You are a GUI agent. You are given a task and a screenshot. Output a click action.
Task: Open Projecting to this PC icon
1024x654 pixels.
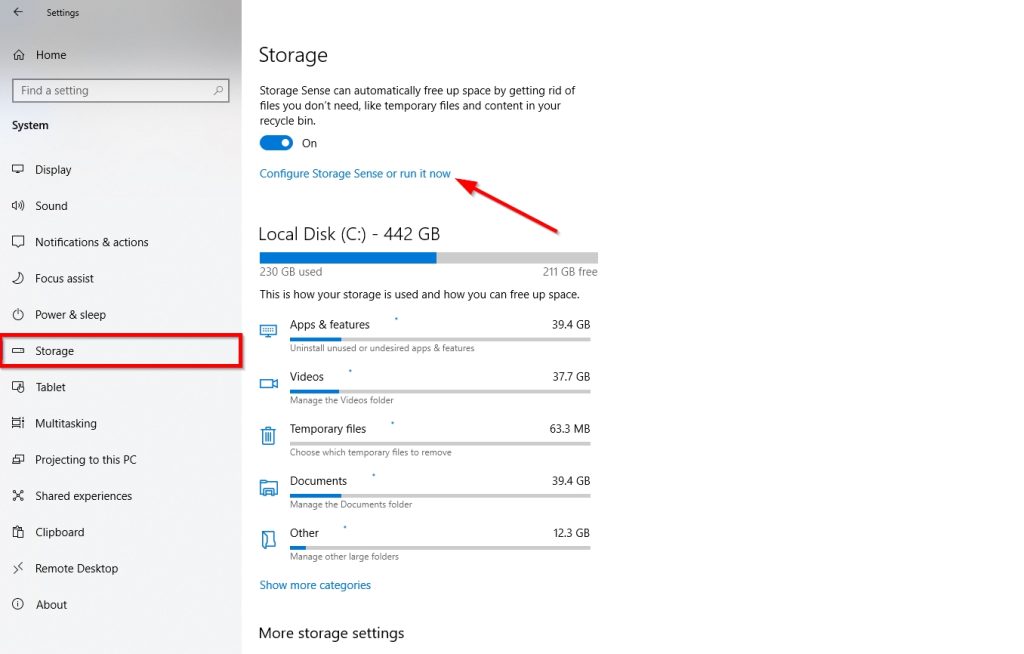20,459
